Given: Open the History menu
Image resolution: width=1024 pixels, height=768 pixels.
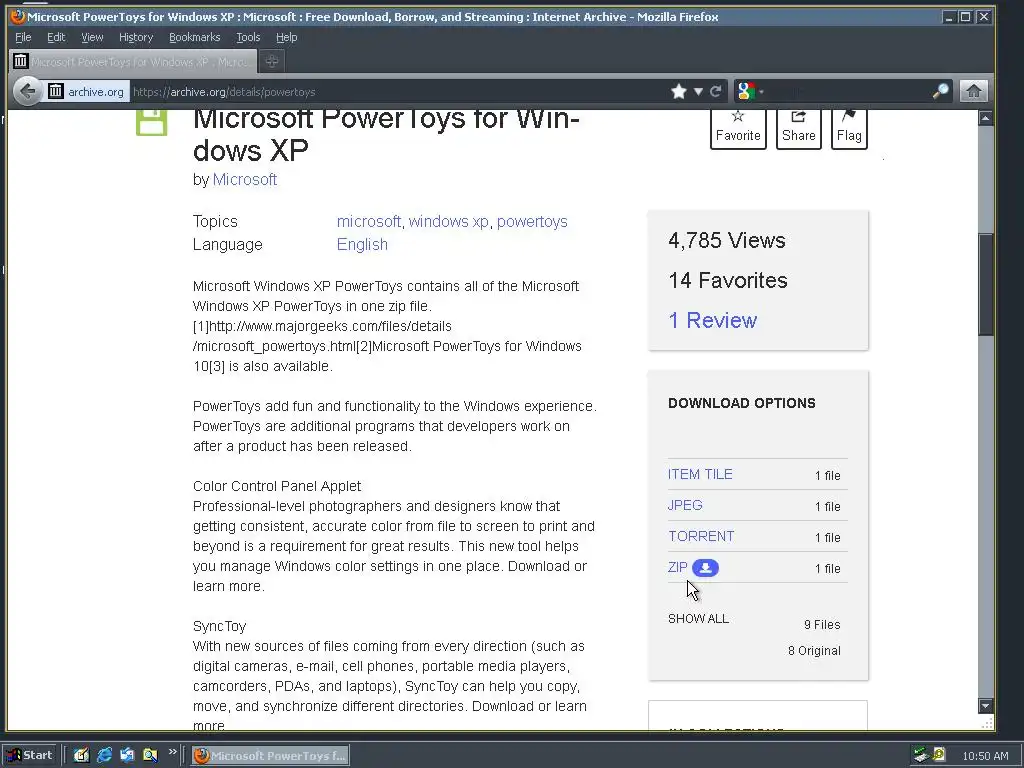Looking at the screenshot, I should [136, 37].
